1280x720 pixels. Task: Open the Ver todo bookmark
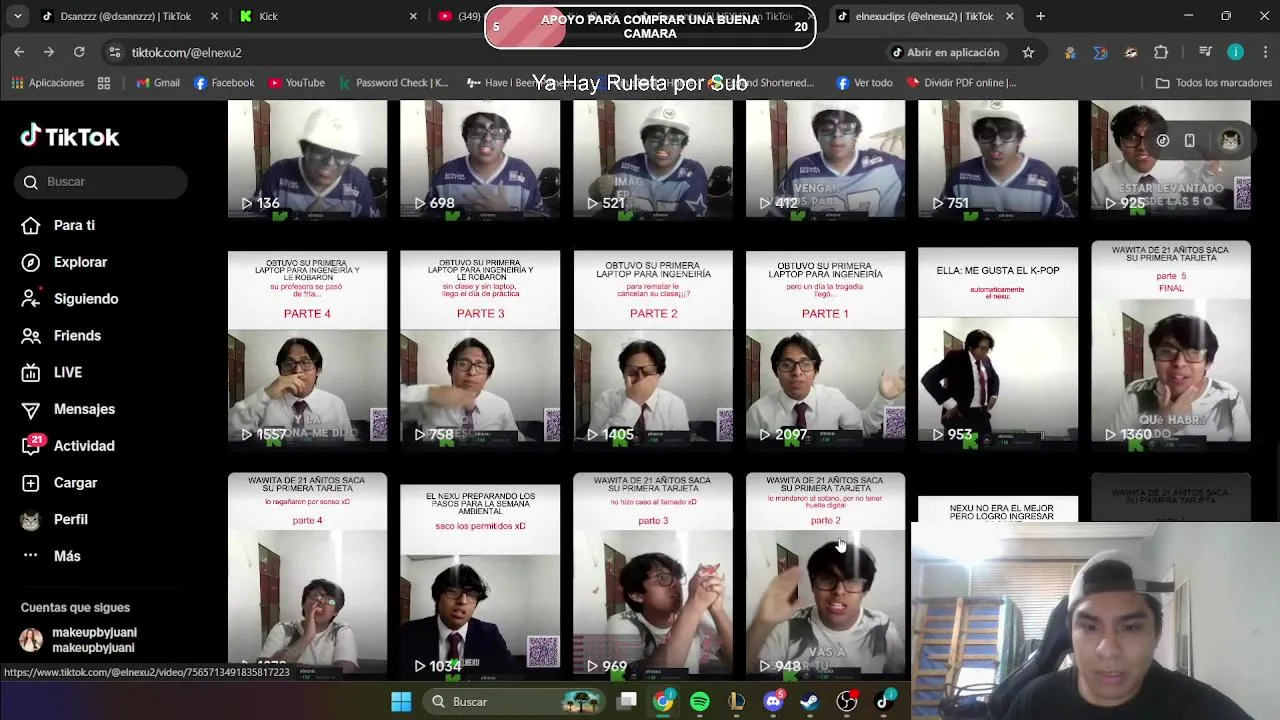(x=864, y=83)
